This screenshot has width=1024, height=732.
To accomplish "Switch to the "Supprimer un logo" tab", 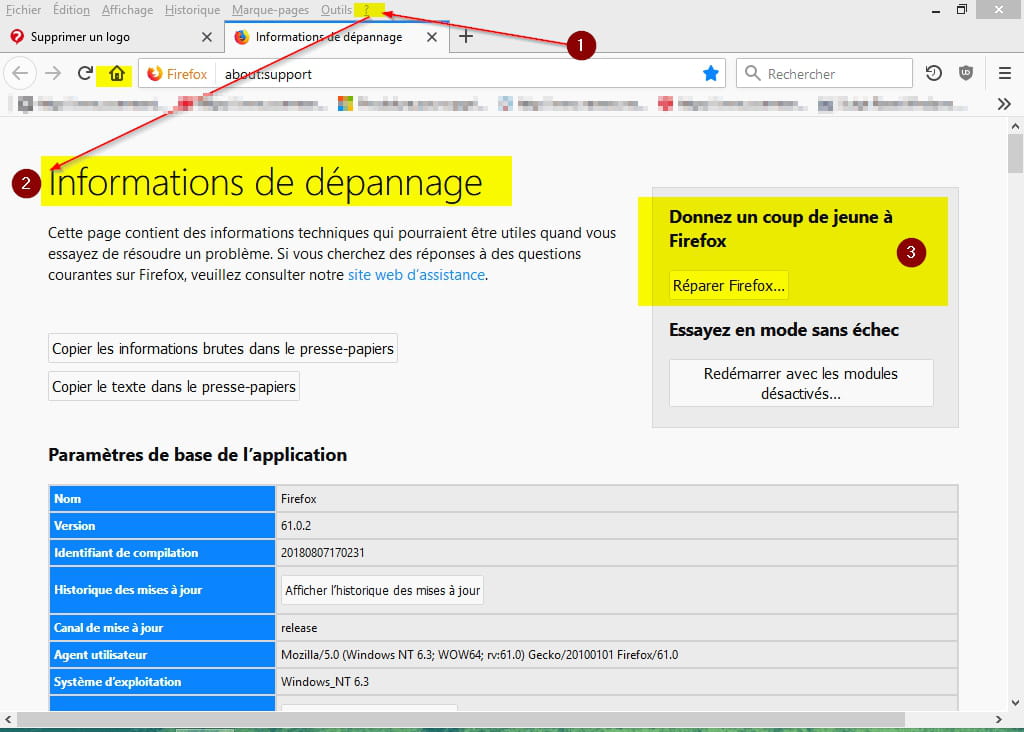I will [x=112, y=37].
